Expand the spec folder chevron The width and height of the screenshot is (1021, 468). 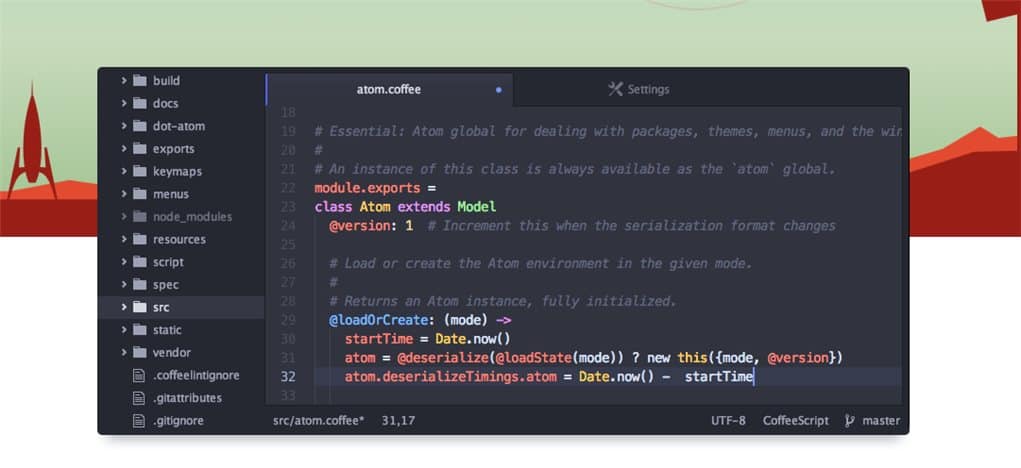[123, 284]
